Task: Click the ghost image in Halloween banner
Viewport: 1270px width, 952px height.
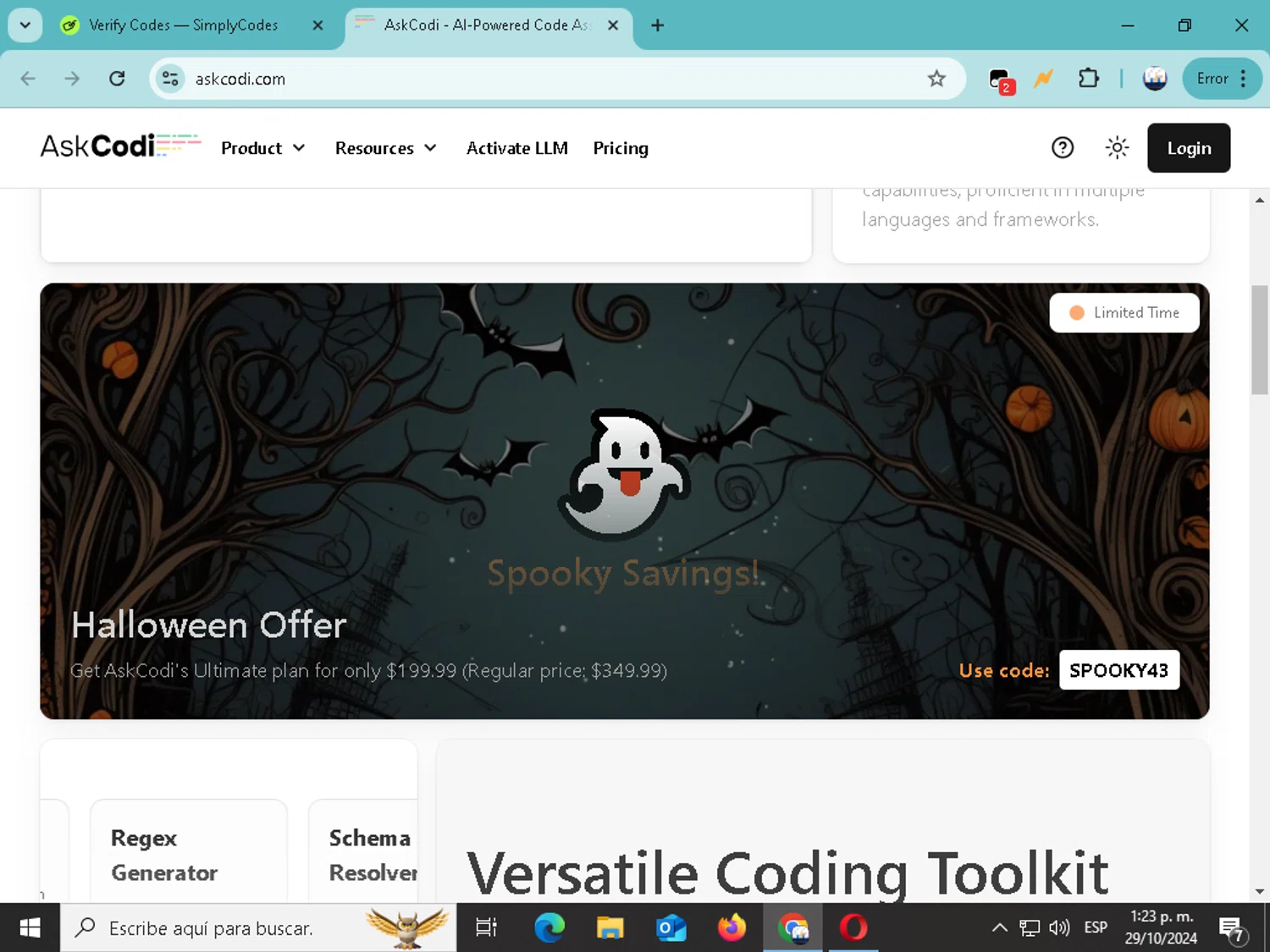Action: [x=624, y=476]
